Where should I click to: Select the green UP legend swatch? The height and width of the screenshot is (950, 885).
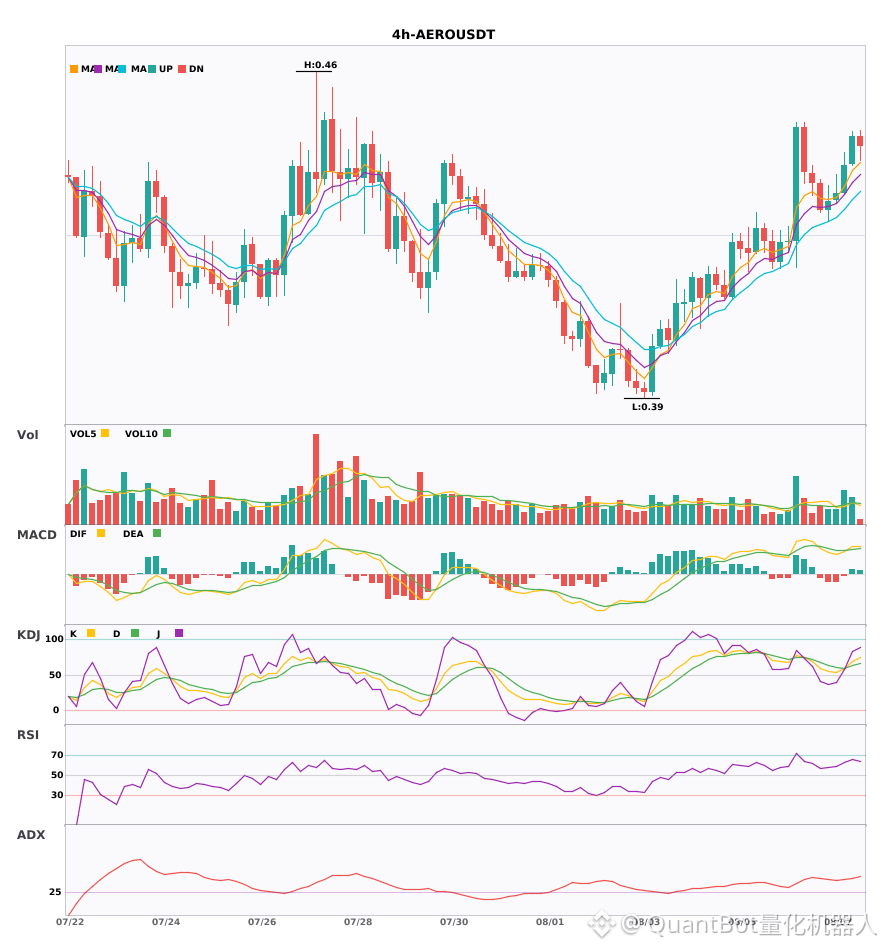pyautogui.click(x=152, y=69)
